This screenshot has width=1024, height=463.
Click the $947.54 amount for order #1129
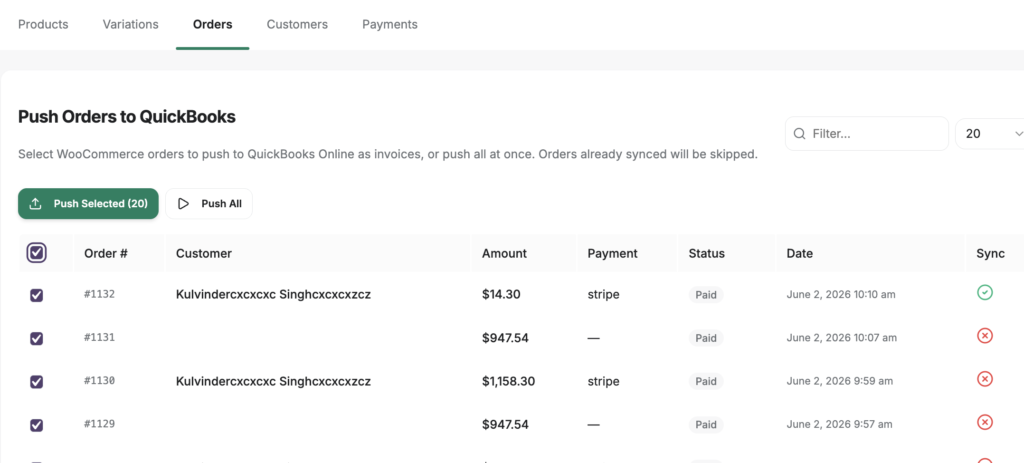(505, 425)
